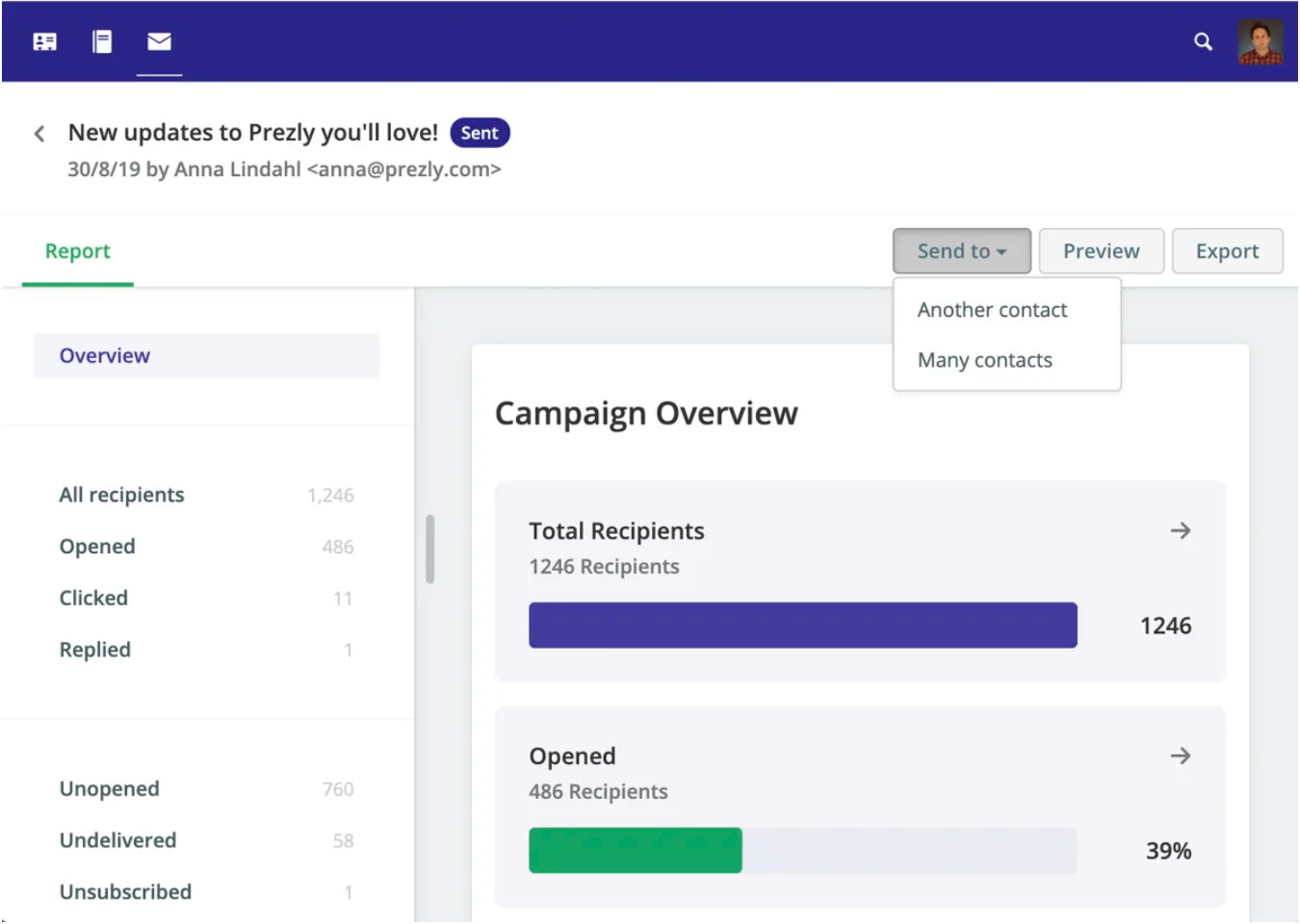Click the '39%' value

click(x=1168, y=851)
